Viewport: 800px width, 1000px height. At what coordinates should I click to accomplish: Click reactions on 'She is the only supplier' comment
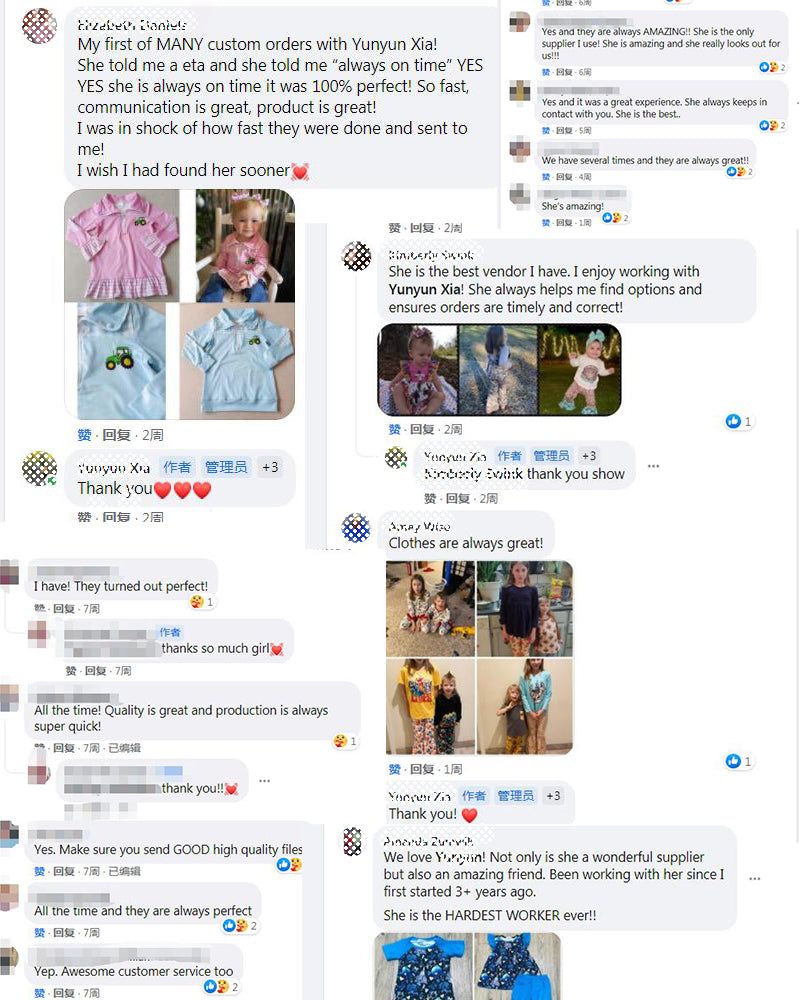(x=772, y=68)
